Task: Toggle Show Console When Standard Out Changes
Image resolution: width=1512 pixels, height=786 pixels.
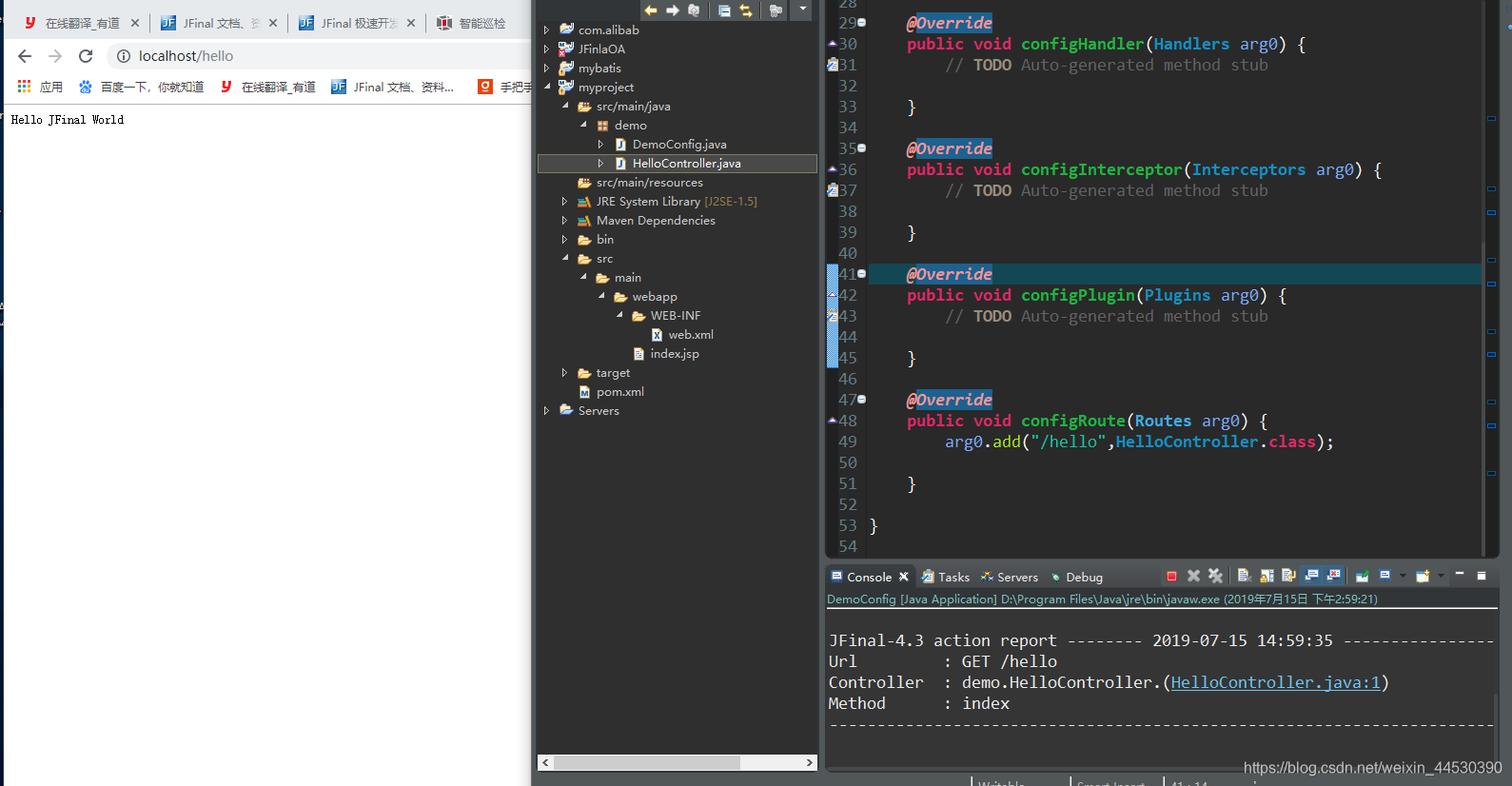Action: 1311,575
